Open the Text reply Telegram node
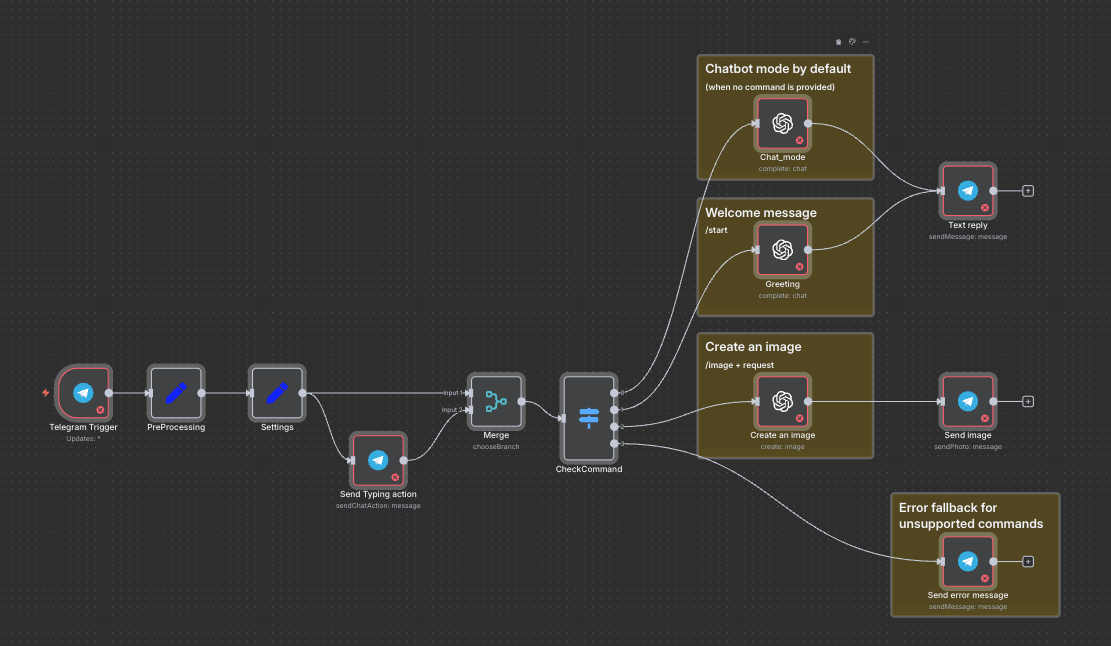The height and width of the screenshot is (646, 1111). [x=967, y=190]
